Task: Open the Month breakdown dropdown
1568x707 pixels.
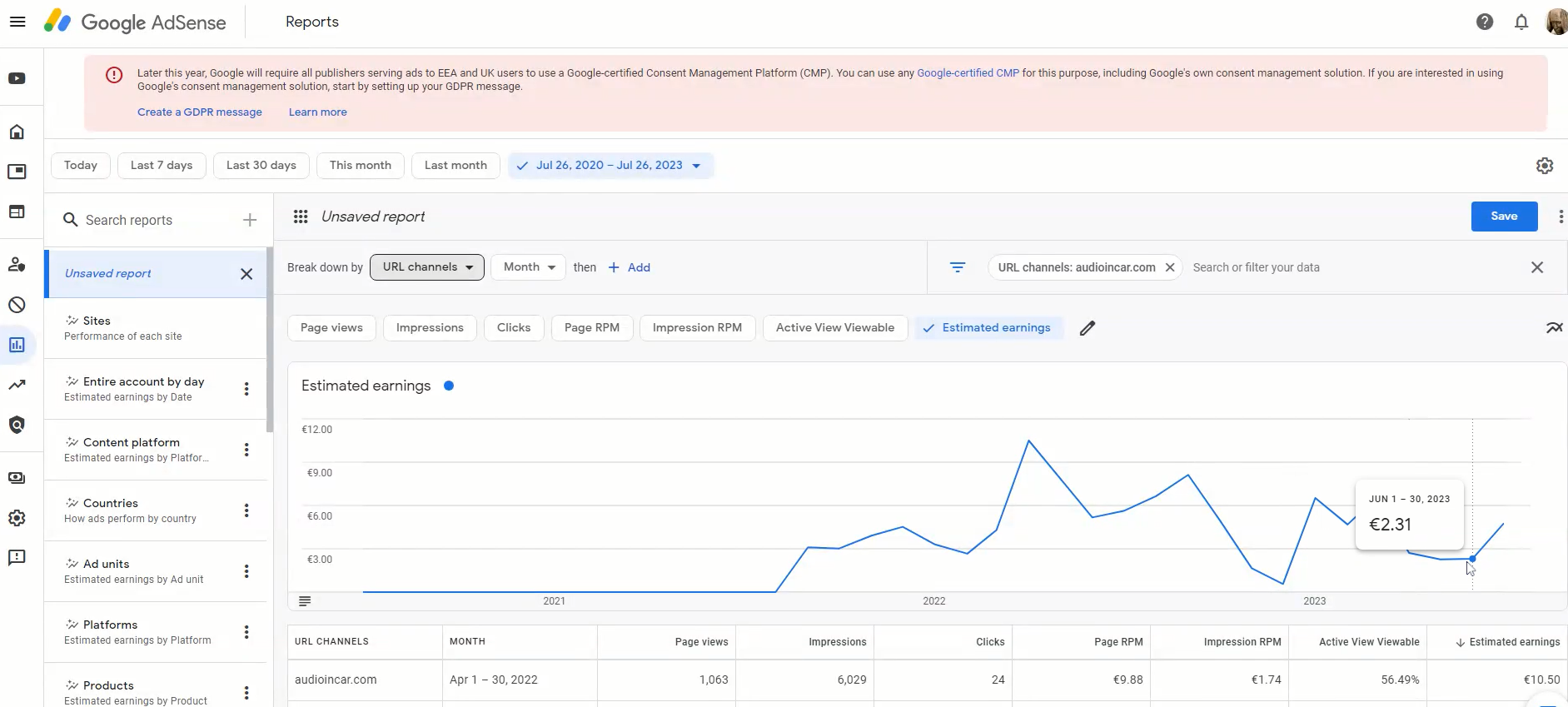Action: tap(529, 267)
